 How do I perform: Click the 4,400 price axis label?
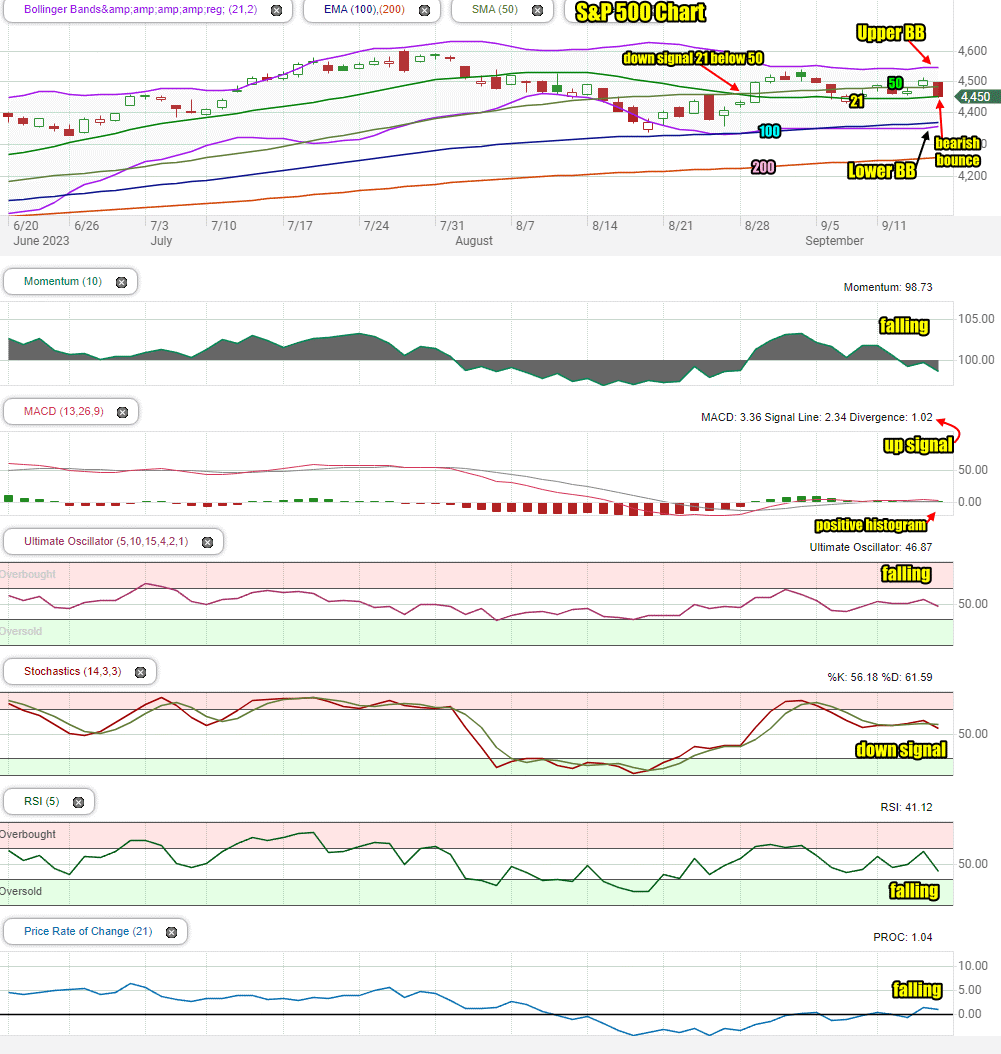(972, 112)
